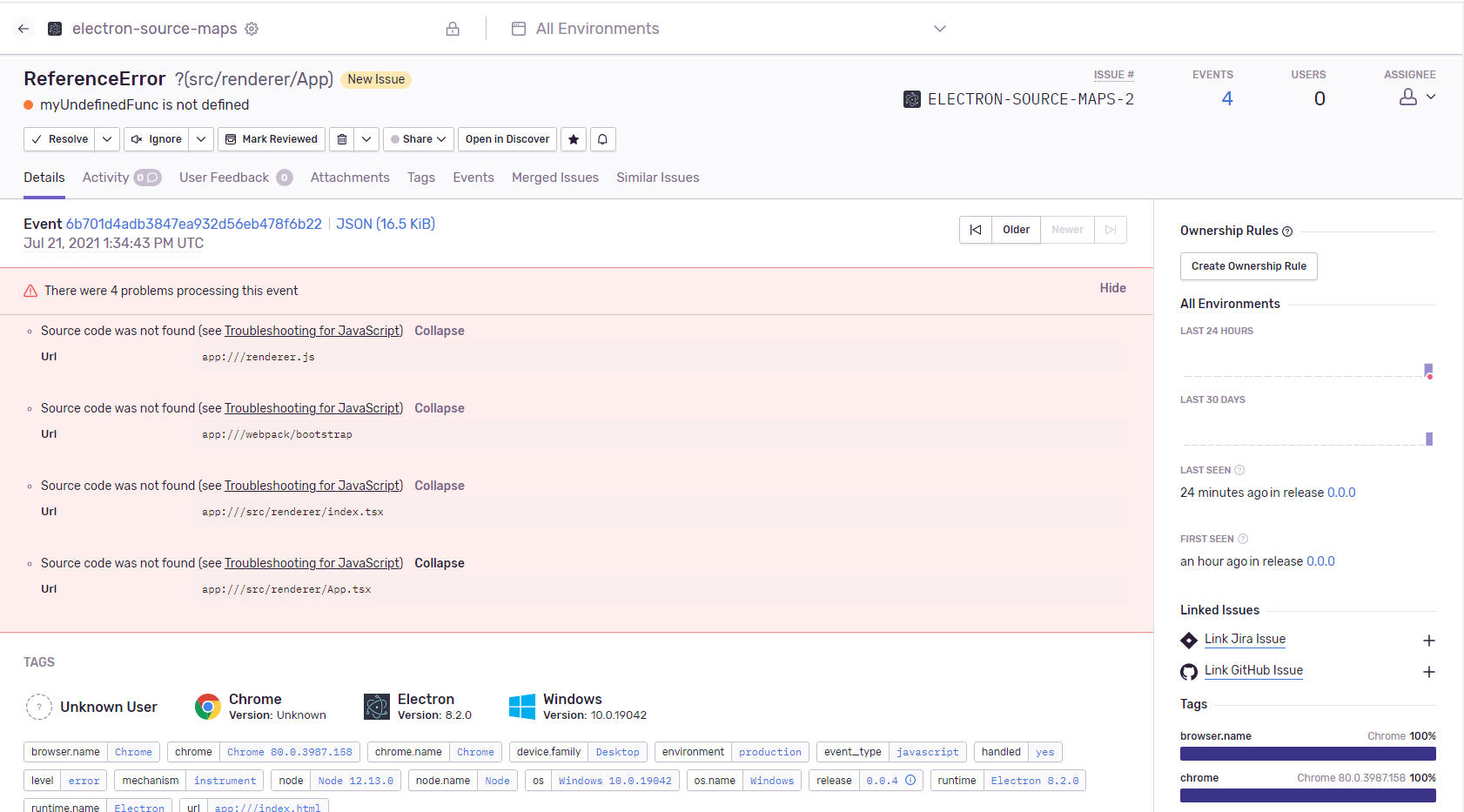This screenshot has height=812, width=1464.
Task: Jump to oldest event arrow button
Action: click(976, 230)
